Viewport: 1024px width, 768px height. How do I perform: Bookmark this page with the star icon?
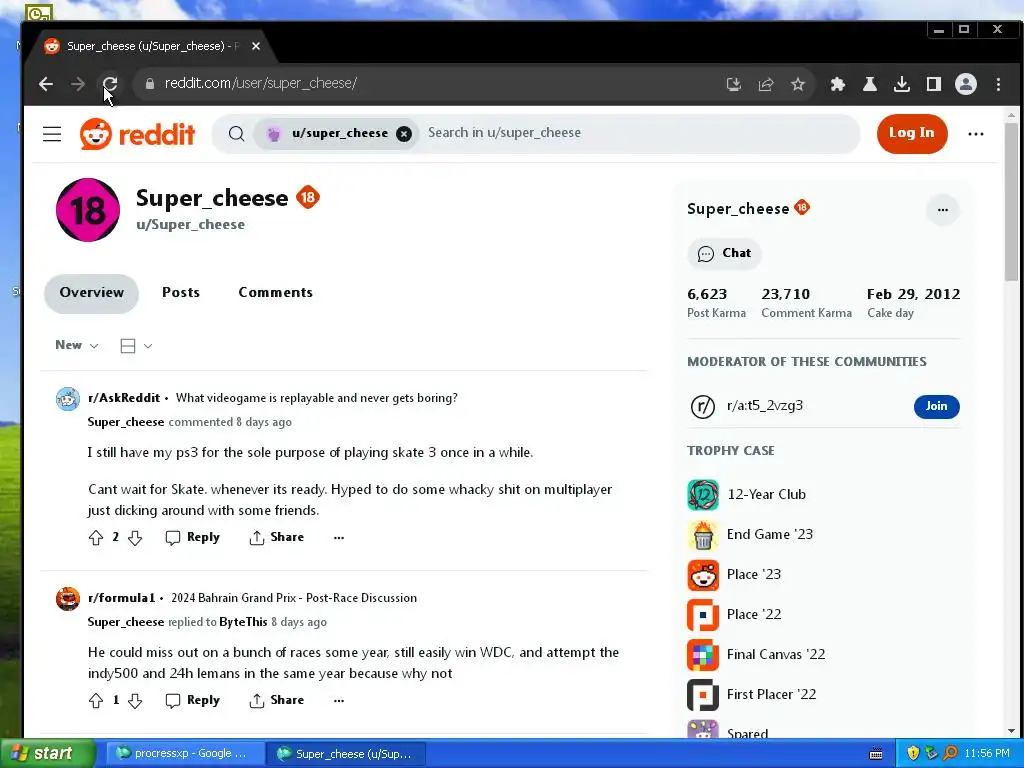(797, 84)
